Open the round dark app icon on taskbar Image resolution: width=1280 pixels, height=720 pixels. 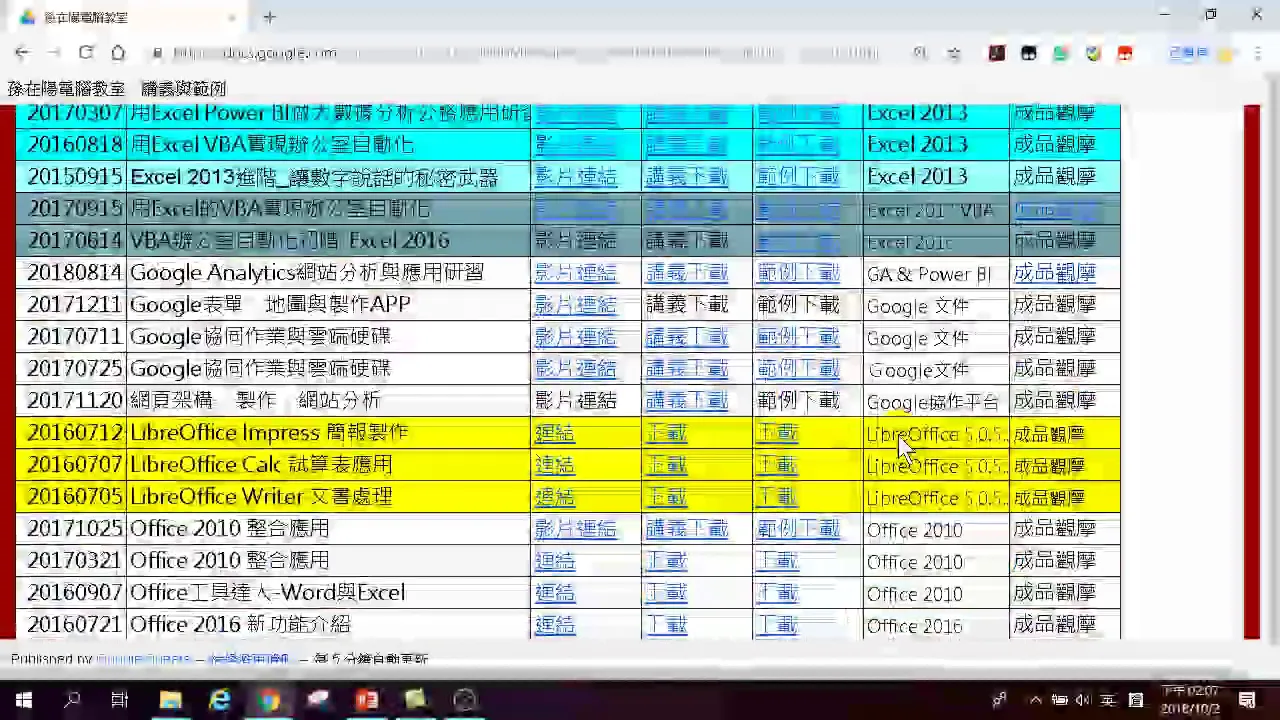(464, 700)
